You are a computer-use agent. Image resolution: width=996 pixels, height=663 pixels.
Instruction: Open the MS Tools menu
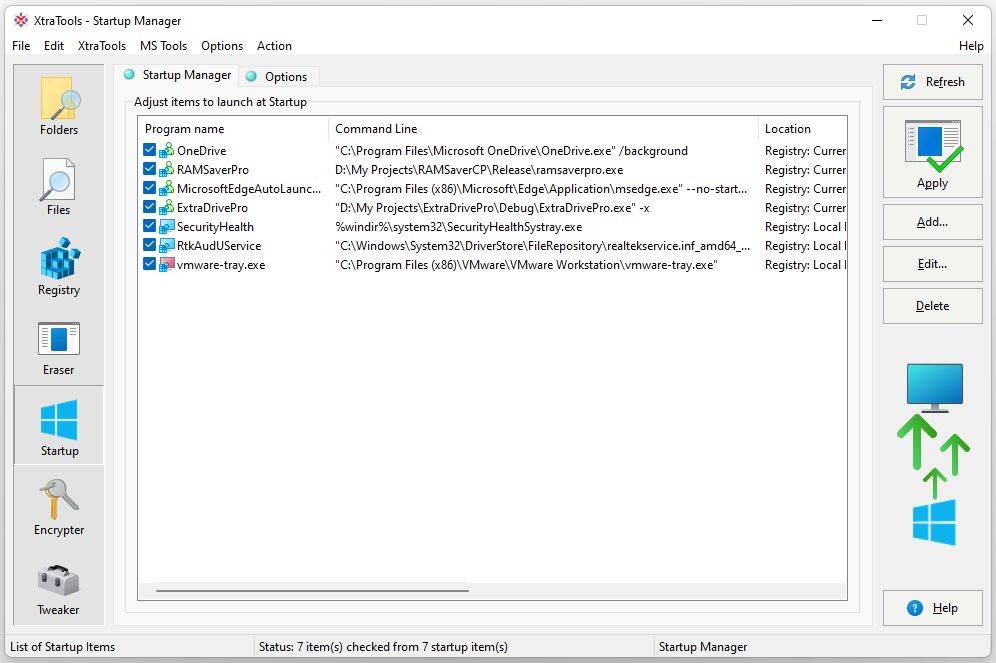click(163, 46)
